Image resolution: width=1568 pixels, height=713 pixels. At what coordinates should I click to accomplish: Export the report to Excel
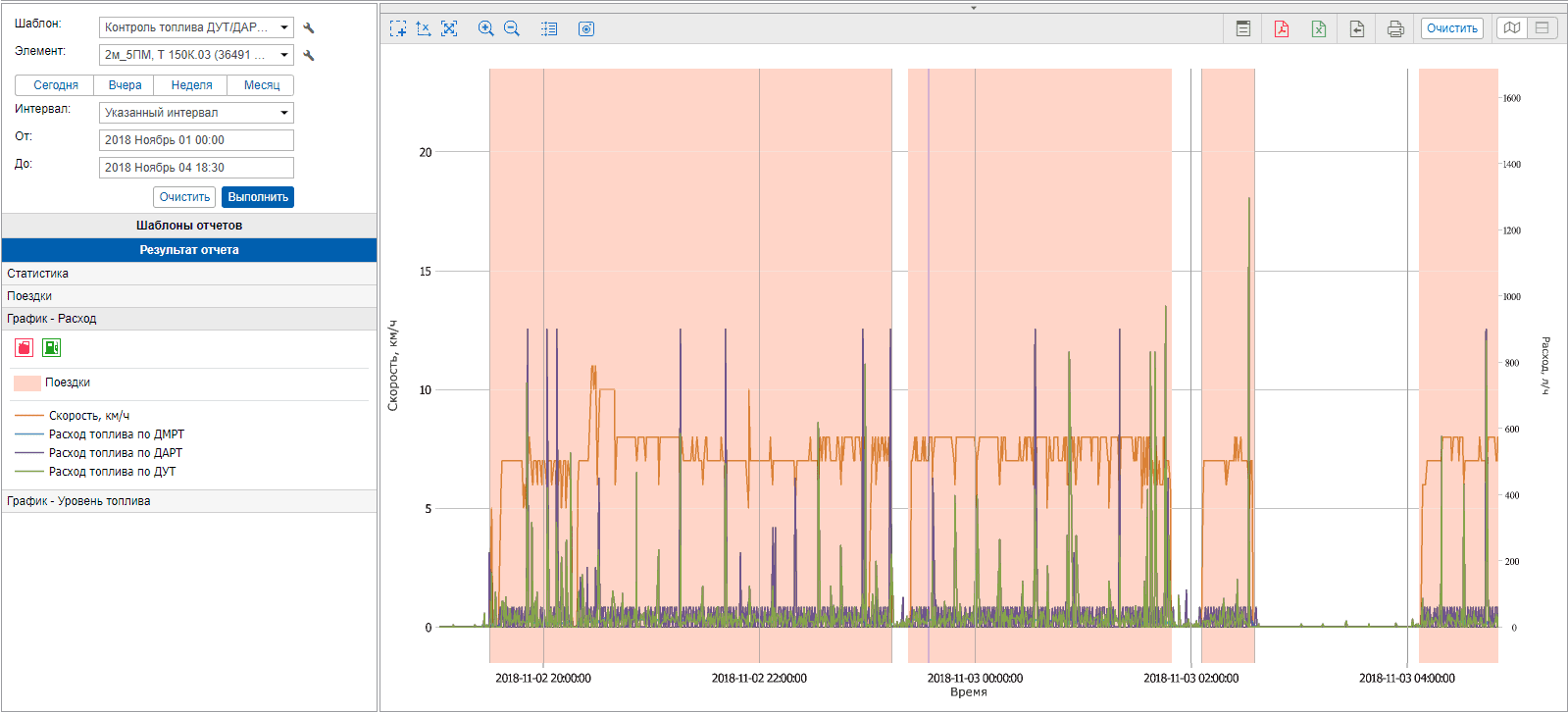1319,28
